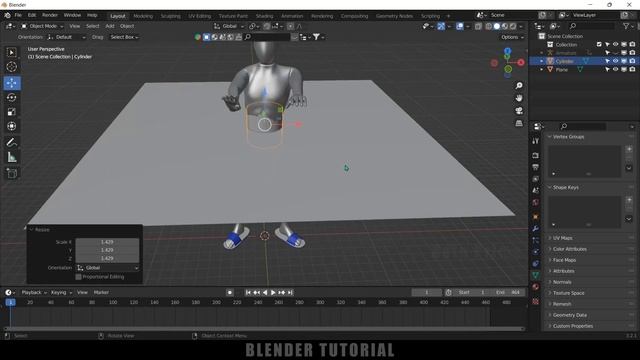
Task: Open the File menu
Action: click(18, 15)
